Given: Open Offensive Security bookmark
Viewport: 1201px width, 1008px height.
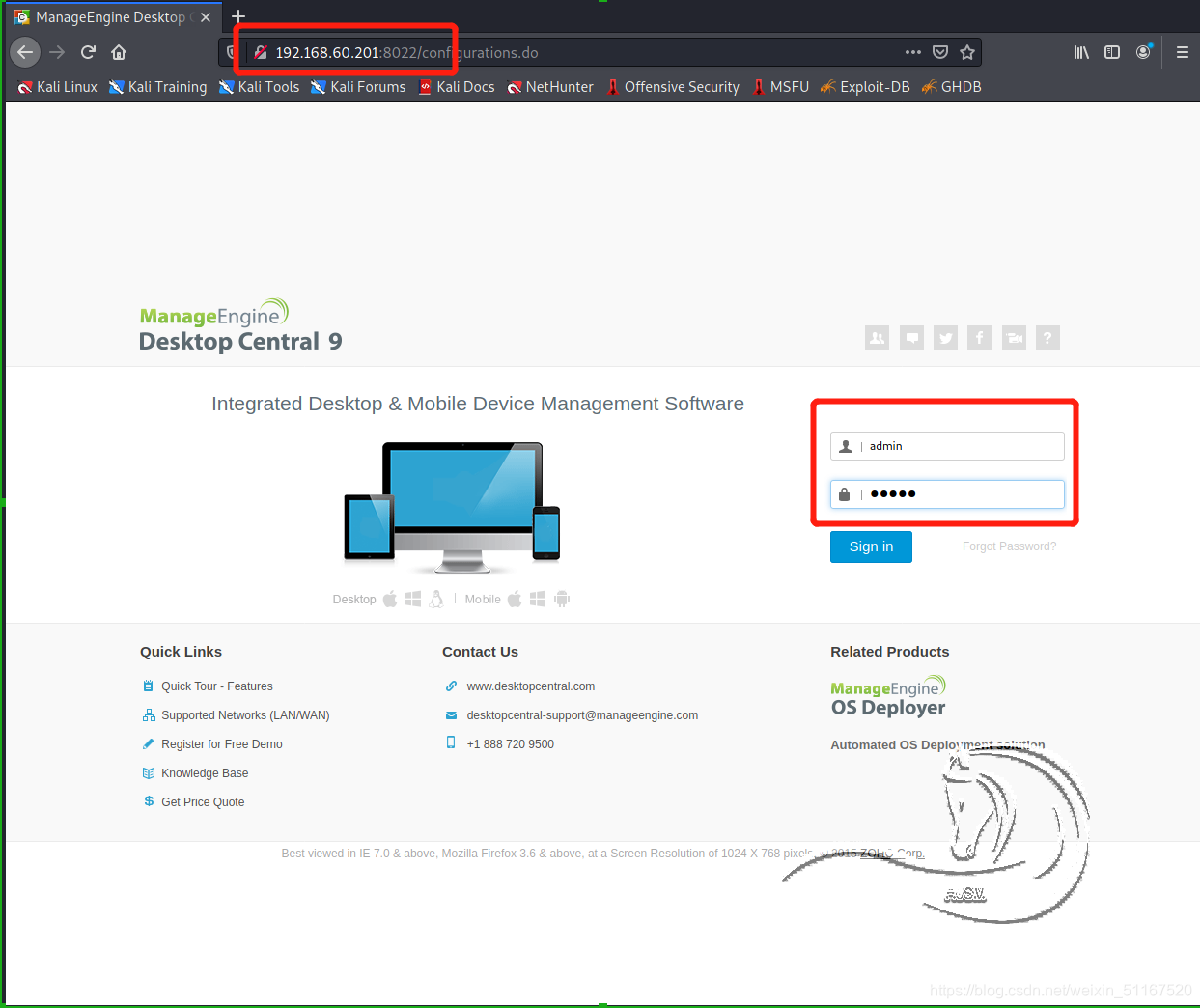Looking at the screenshot, I should click(673, 87).
